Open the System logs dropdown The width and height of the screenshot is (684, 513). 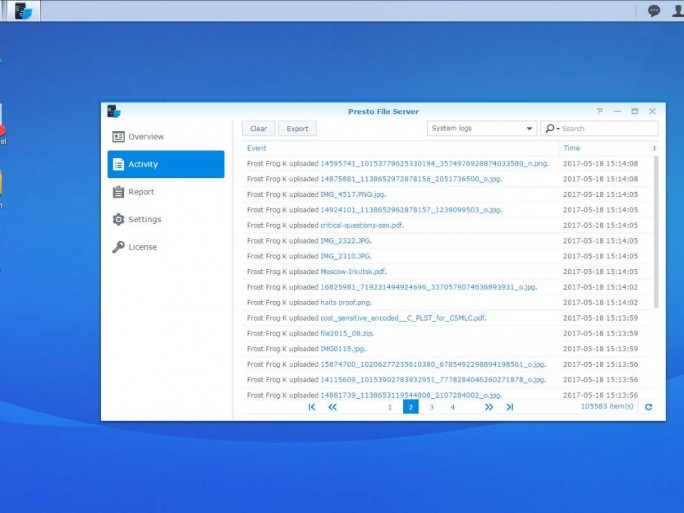[x=482, y=128]
